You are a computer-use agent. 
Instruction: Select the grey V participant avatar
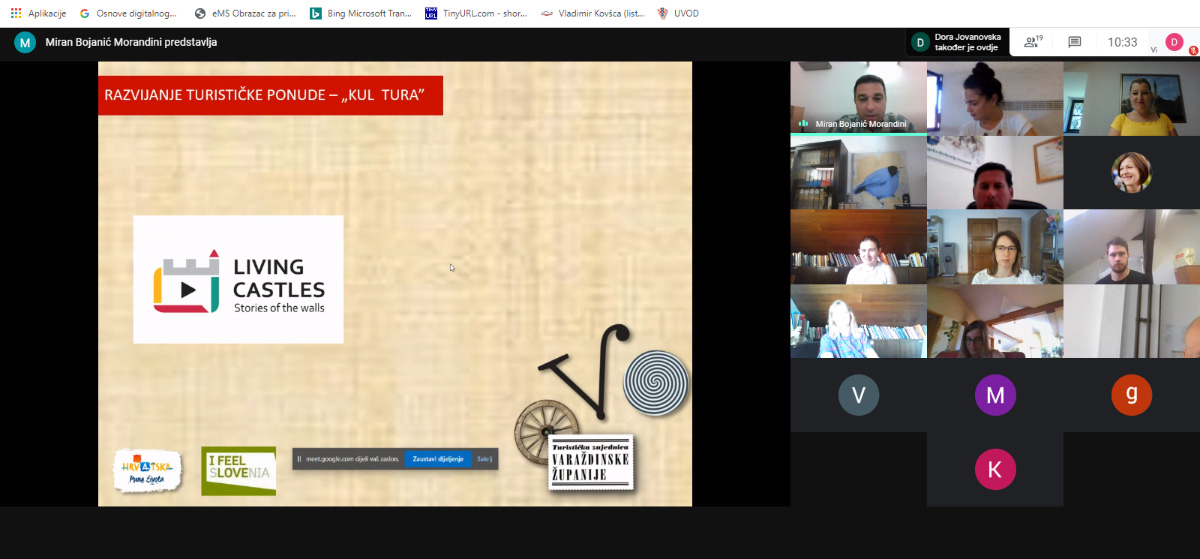[x=858, y=395]
